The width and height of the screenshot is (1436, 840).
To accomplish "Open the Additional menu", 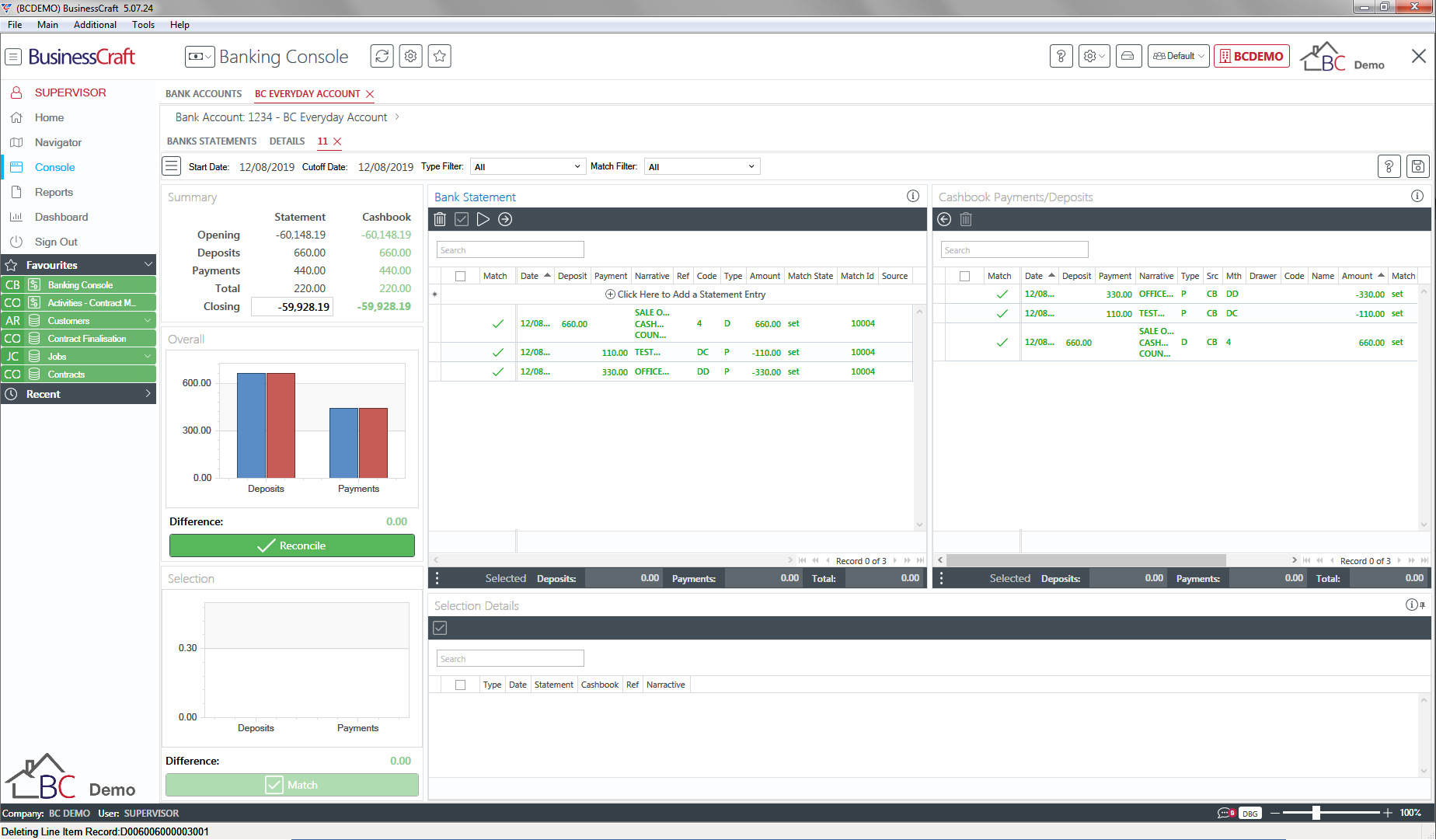I will (x=95, y=25).
